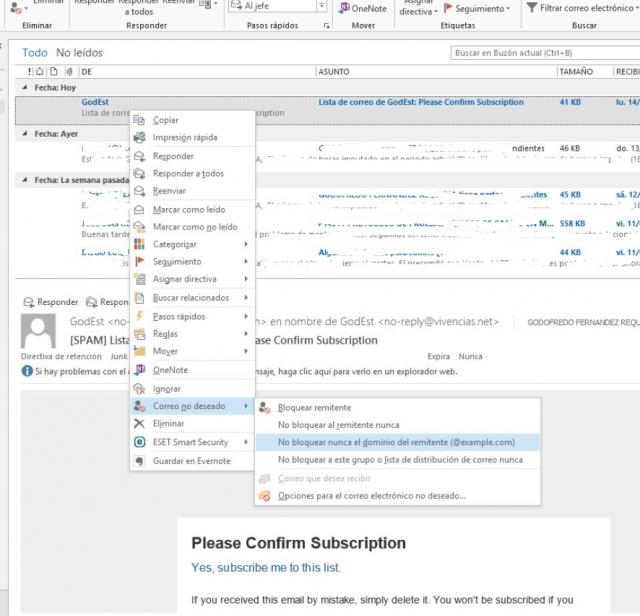Select OneNote in the context menu
640x616 pixels.
click(192, 370)
